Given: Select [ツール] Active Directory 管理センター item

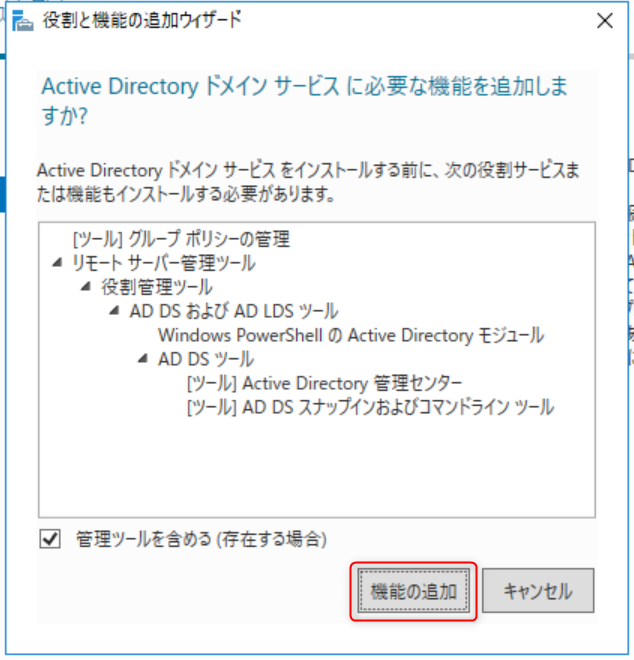Looking at the screenshot, I should 325,383.
